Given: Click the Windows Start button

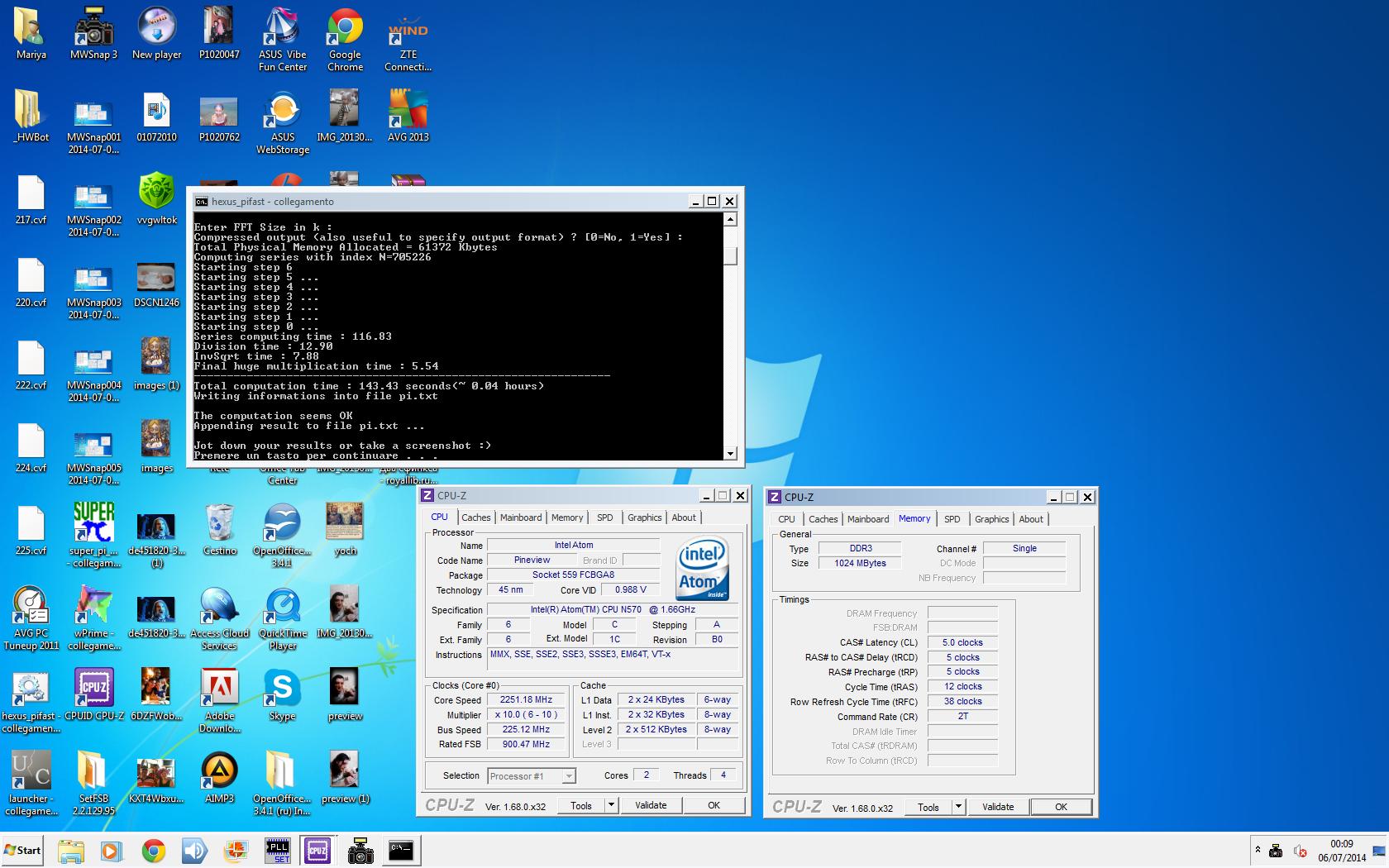Looking at the screenshot, I should point(22,850).
